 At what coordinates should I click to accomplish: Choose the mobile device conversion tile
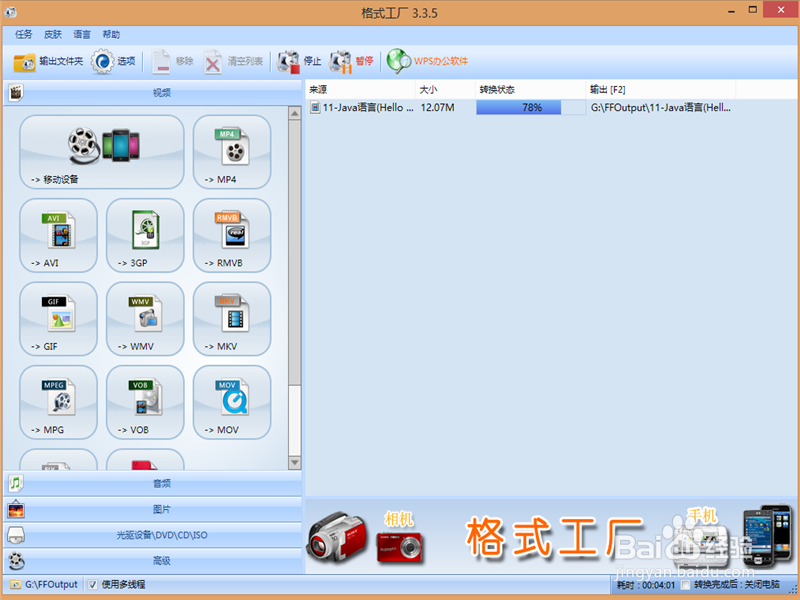102,152
